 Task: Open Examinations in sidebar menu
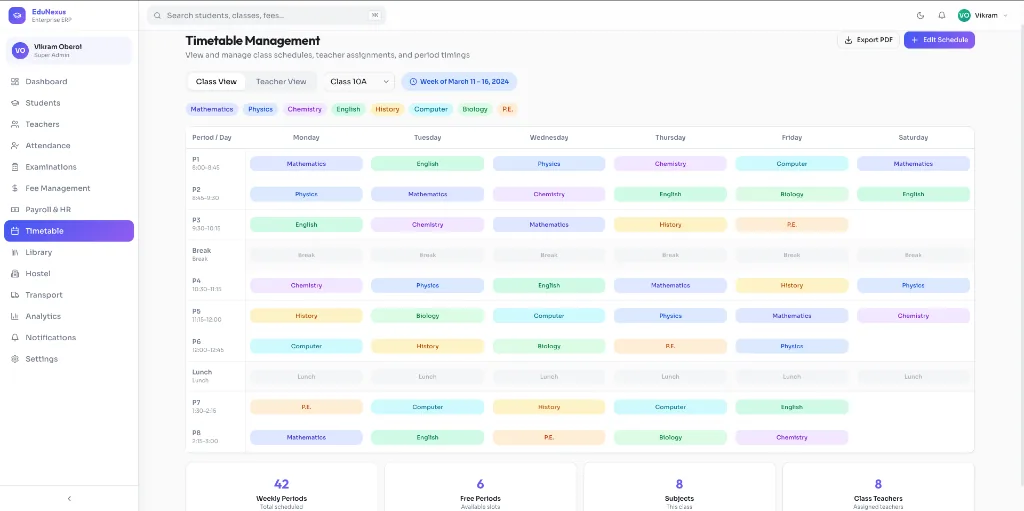tap(69, 167)
